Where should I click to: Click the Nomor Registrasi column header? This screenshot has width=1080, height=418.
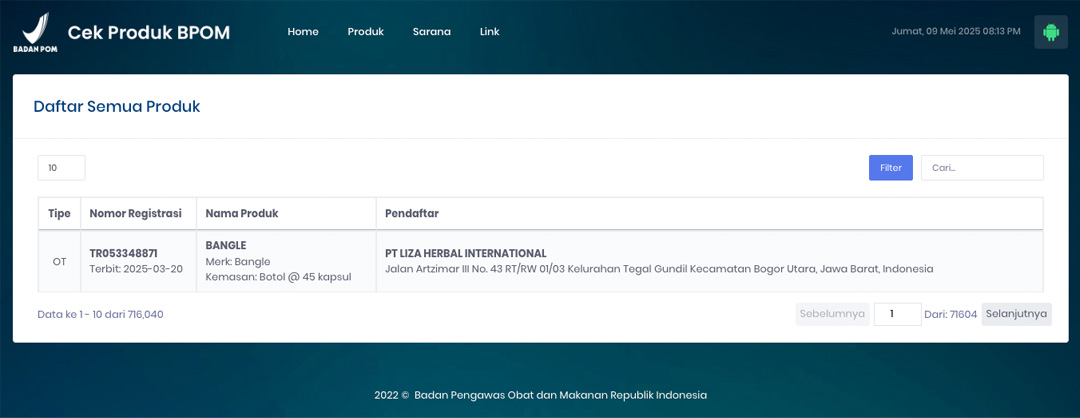[135, 214]
